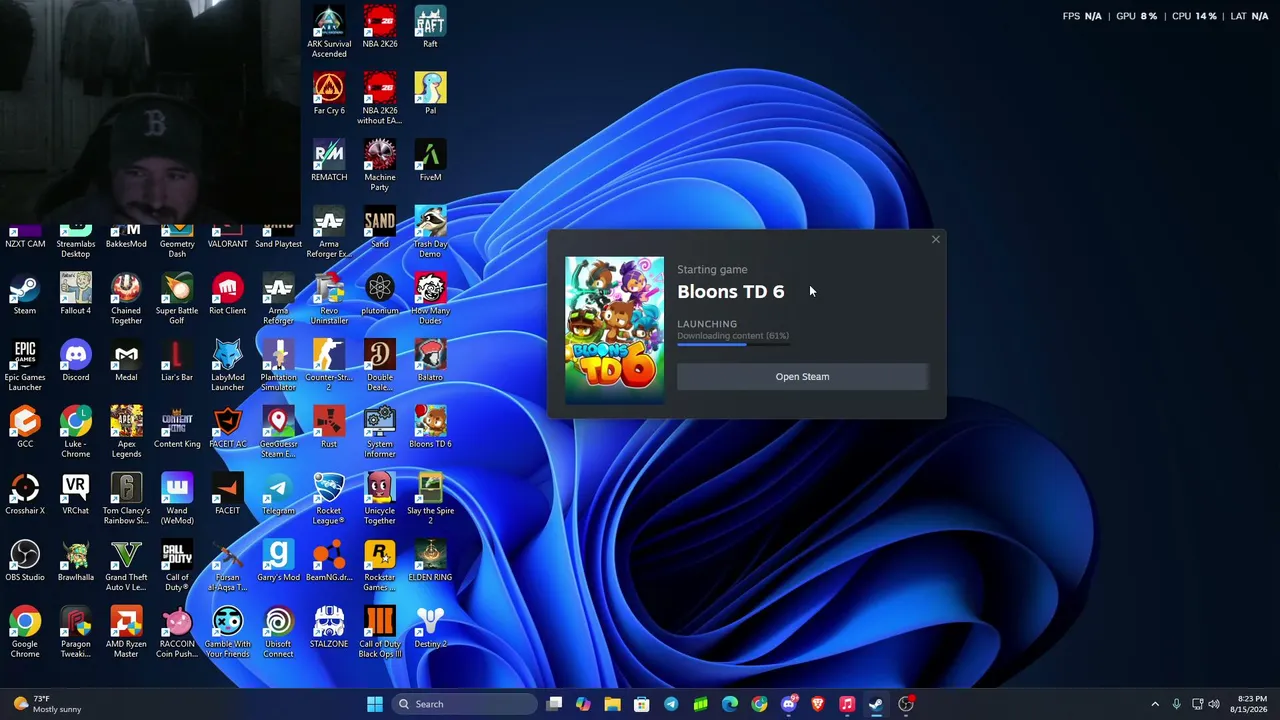
Task: Select the FiveM desktop icon
Action: tap(430, 162)
